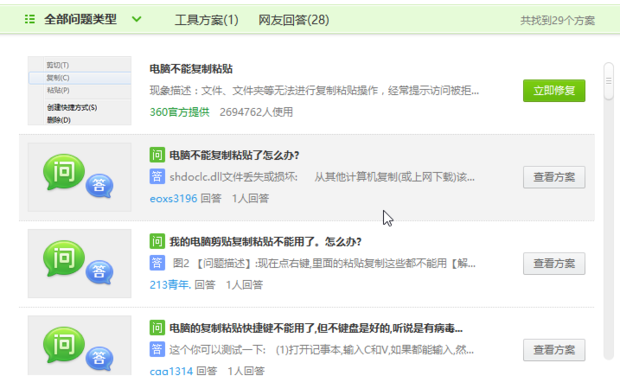Click the 立即修复 green button
This screenshot has width=620, height=382.
click(x=554, y=91)
